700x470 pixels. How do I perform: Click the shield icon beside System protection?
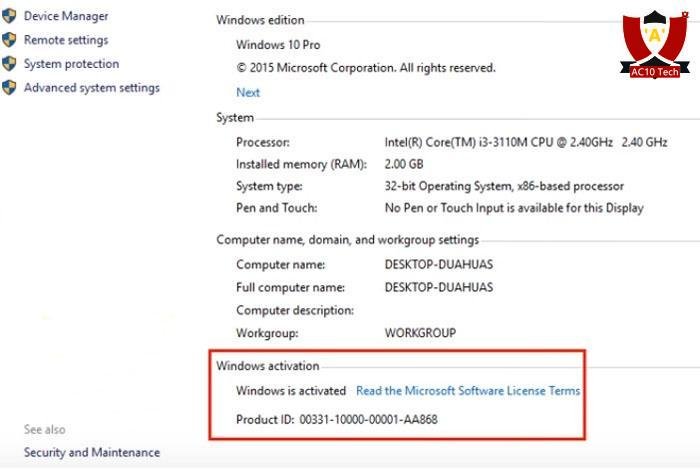click(x=9, y=63)
